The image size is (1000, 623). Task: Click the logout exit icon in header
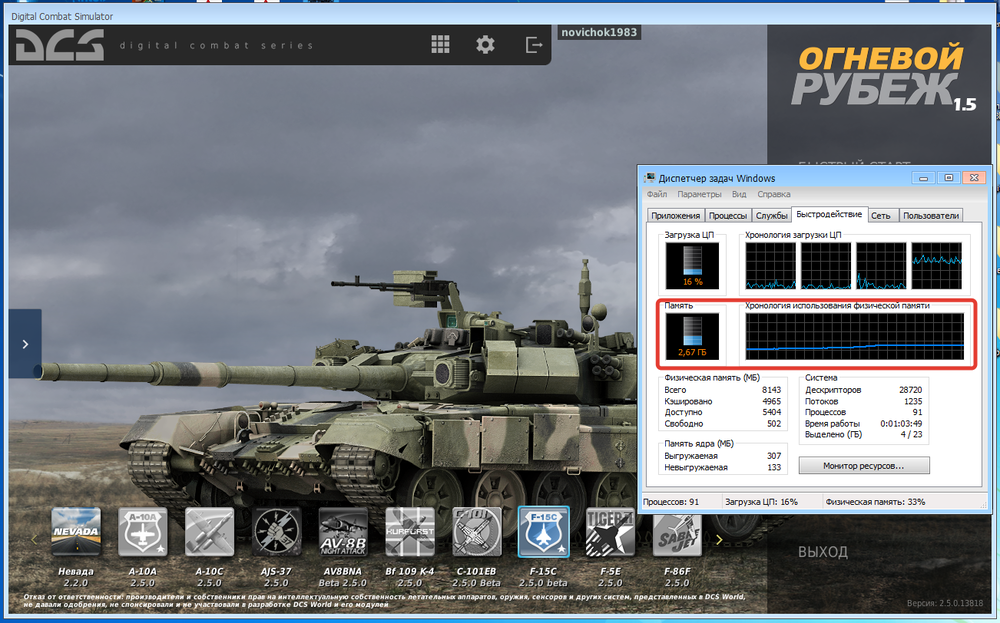[x=534, y=45]
